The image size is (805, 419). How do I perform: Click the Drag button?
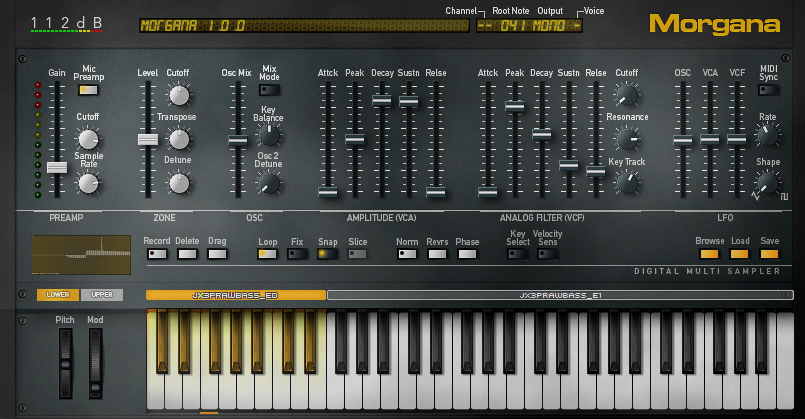(217, 254)
